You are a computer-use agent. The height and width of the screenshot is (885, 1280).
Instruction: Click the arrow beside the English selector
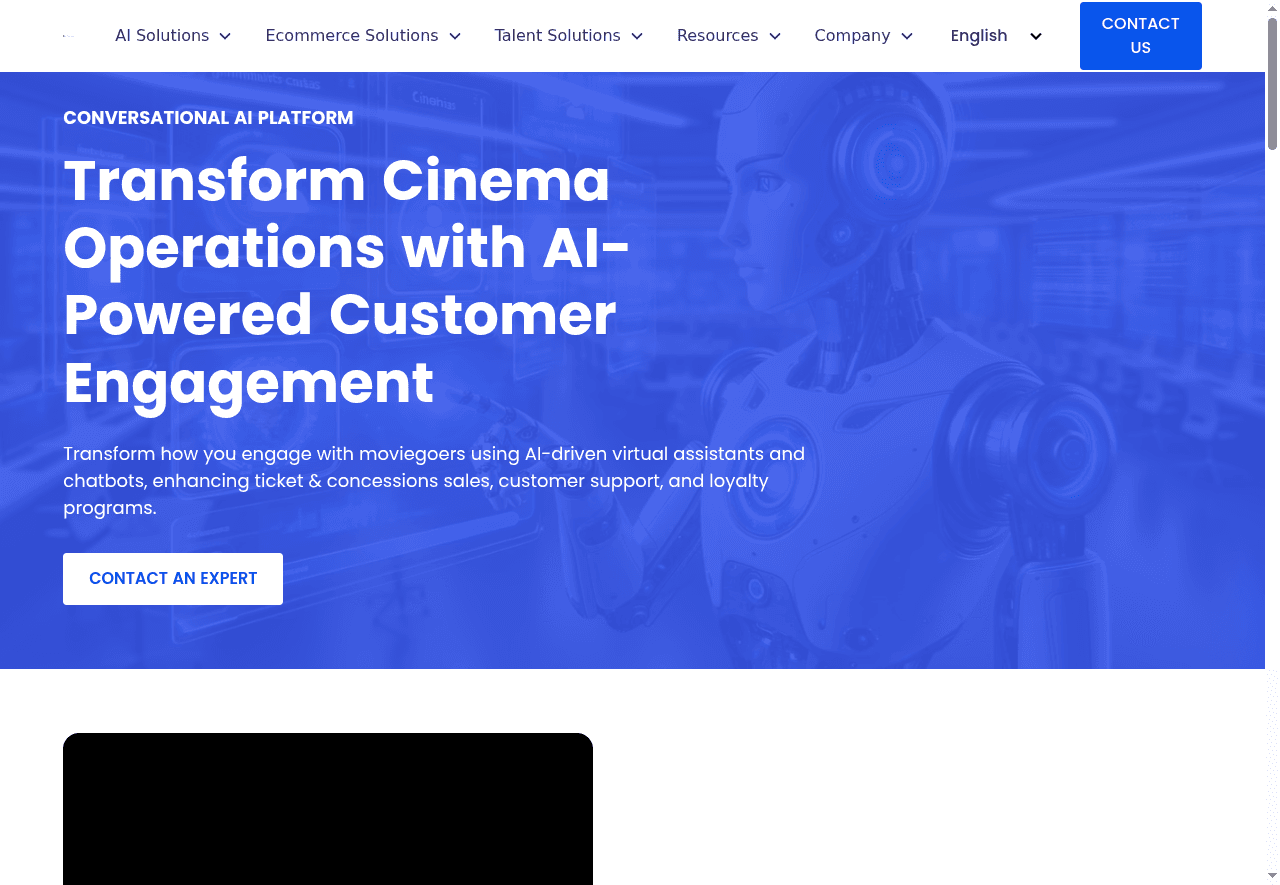(x=1036, y=36)
